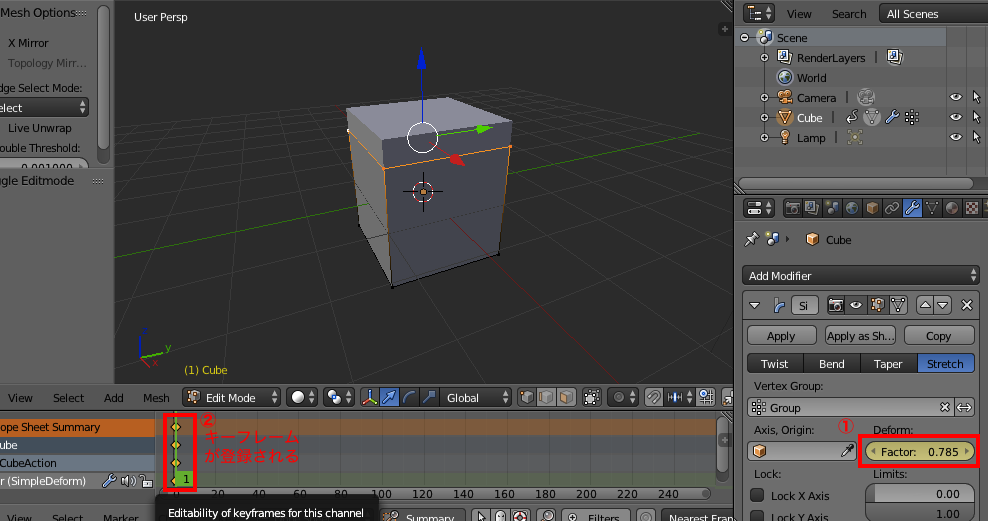Open the Constraints properties tab chain icon
The height and width of the screenshot is (521, 988).
[x=892, y=208]
